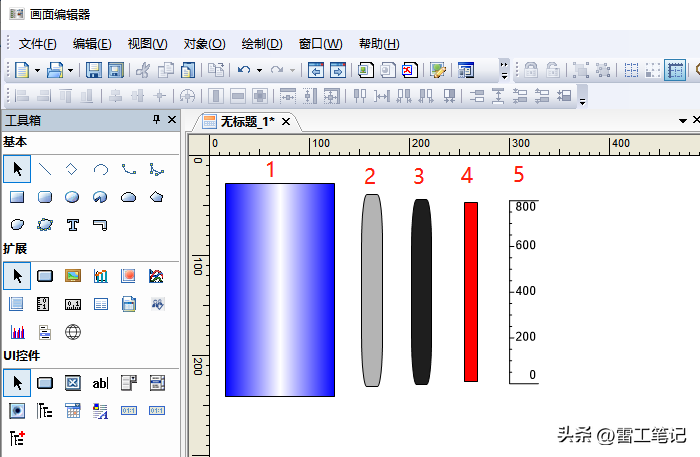
Task: Click the save disk icon in toolbar
Action: [x=93, y=70]
